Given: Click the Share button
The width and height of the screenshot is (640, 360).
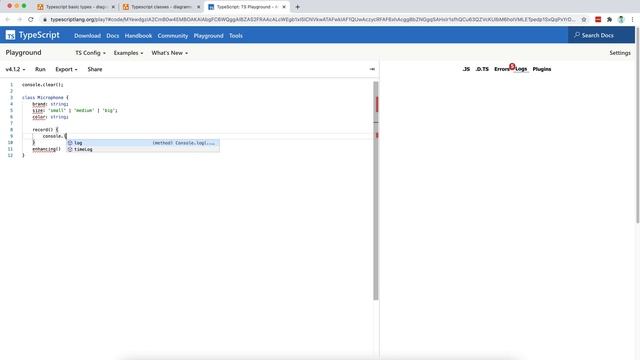Looking at the screenshot, I should point(95,69).
